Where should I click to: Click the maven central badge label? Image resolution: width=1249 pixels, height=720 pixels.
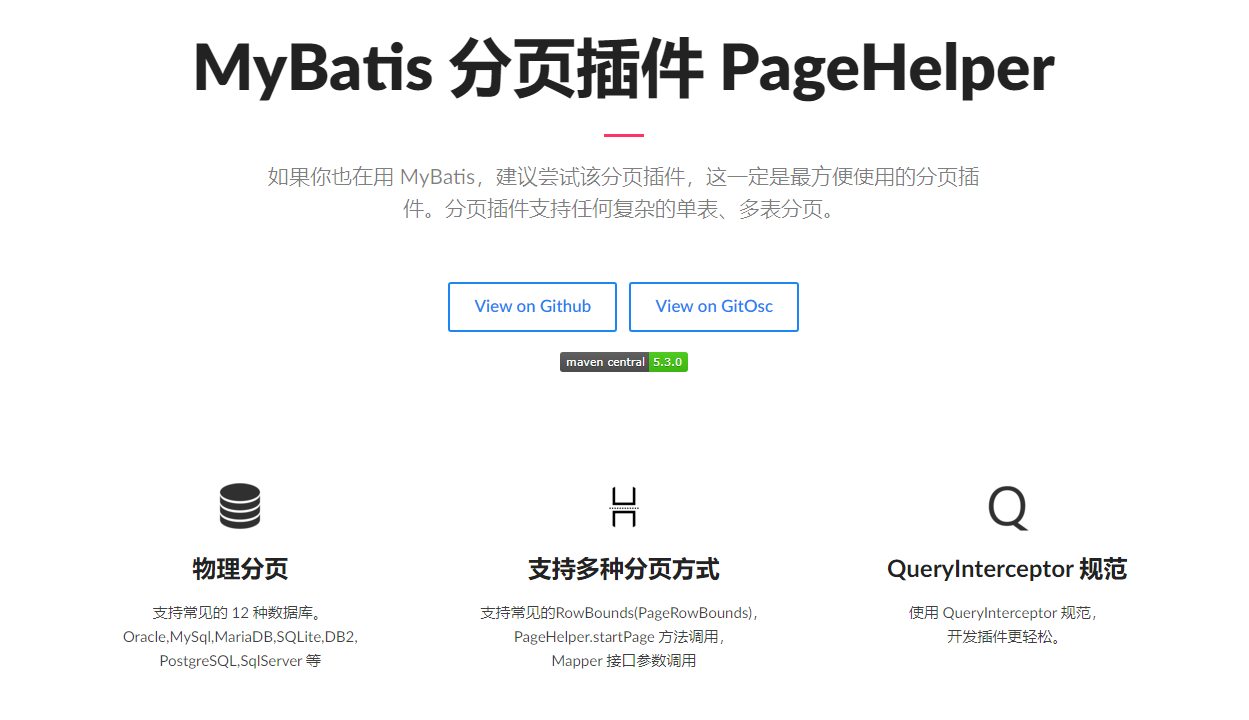[604, 362]
